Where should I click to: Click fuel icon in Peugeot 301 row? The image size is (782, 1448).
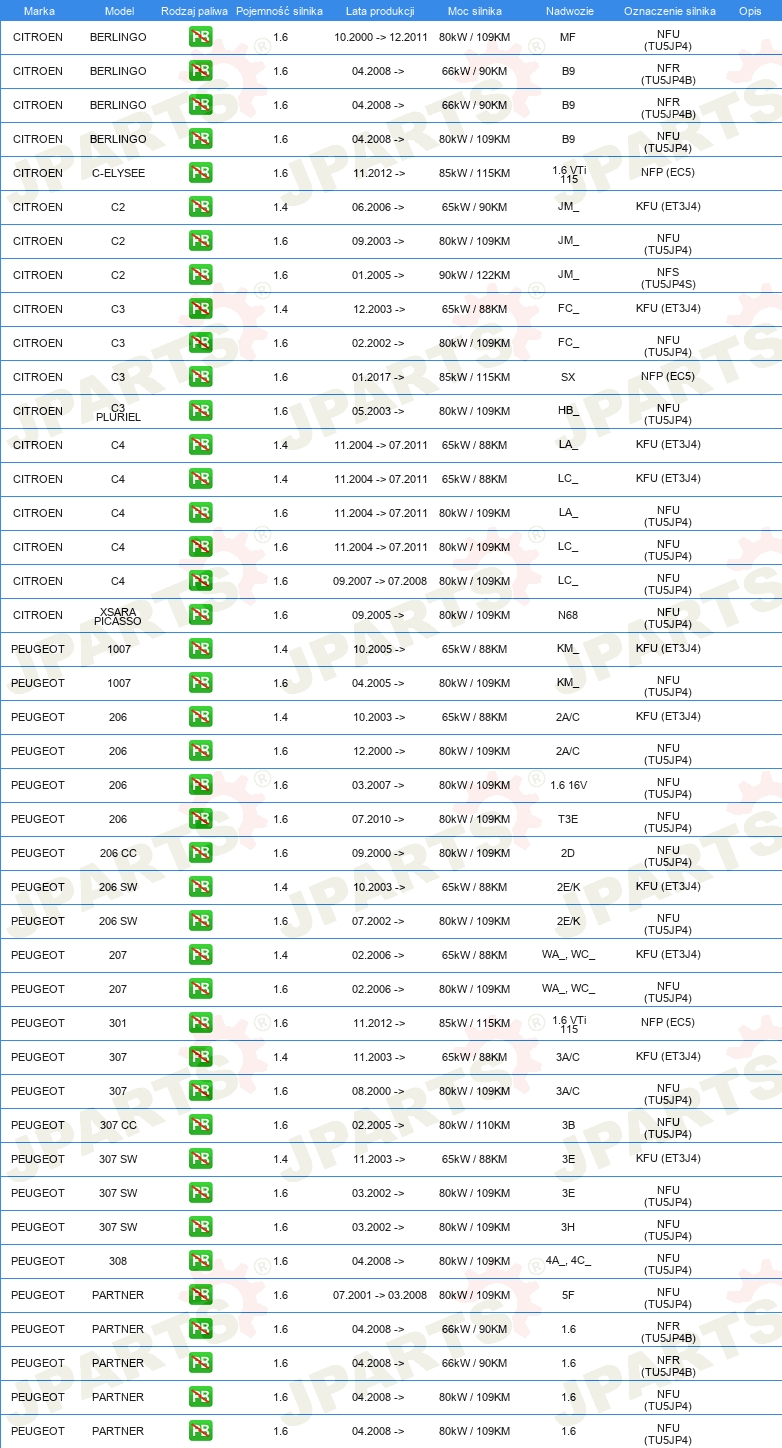pyautogui.click(x=200, y=1023)
